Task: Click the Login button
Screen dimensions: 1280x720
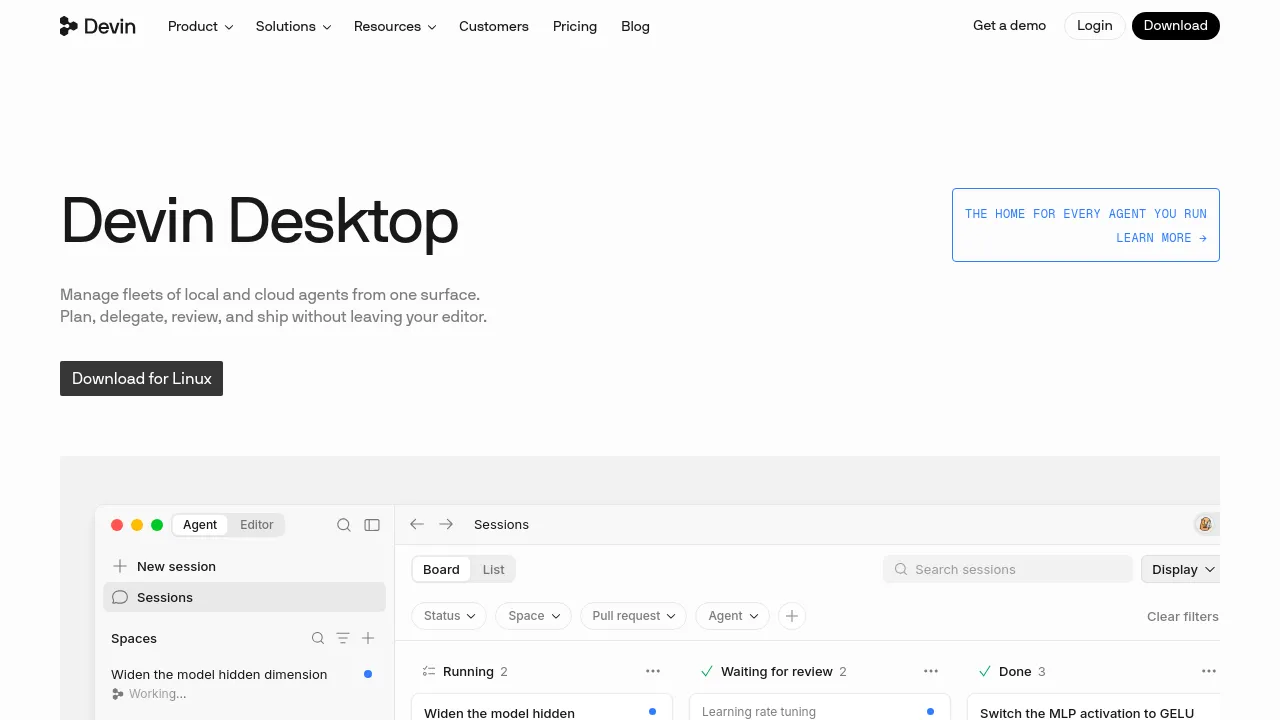Action: tap(1095, 26)
